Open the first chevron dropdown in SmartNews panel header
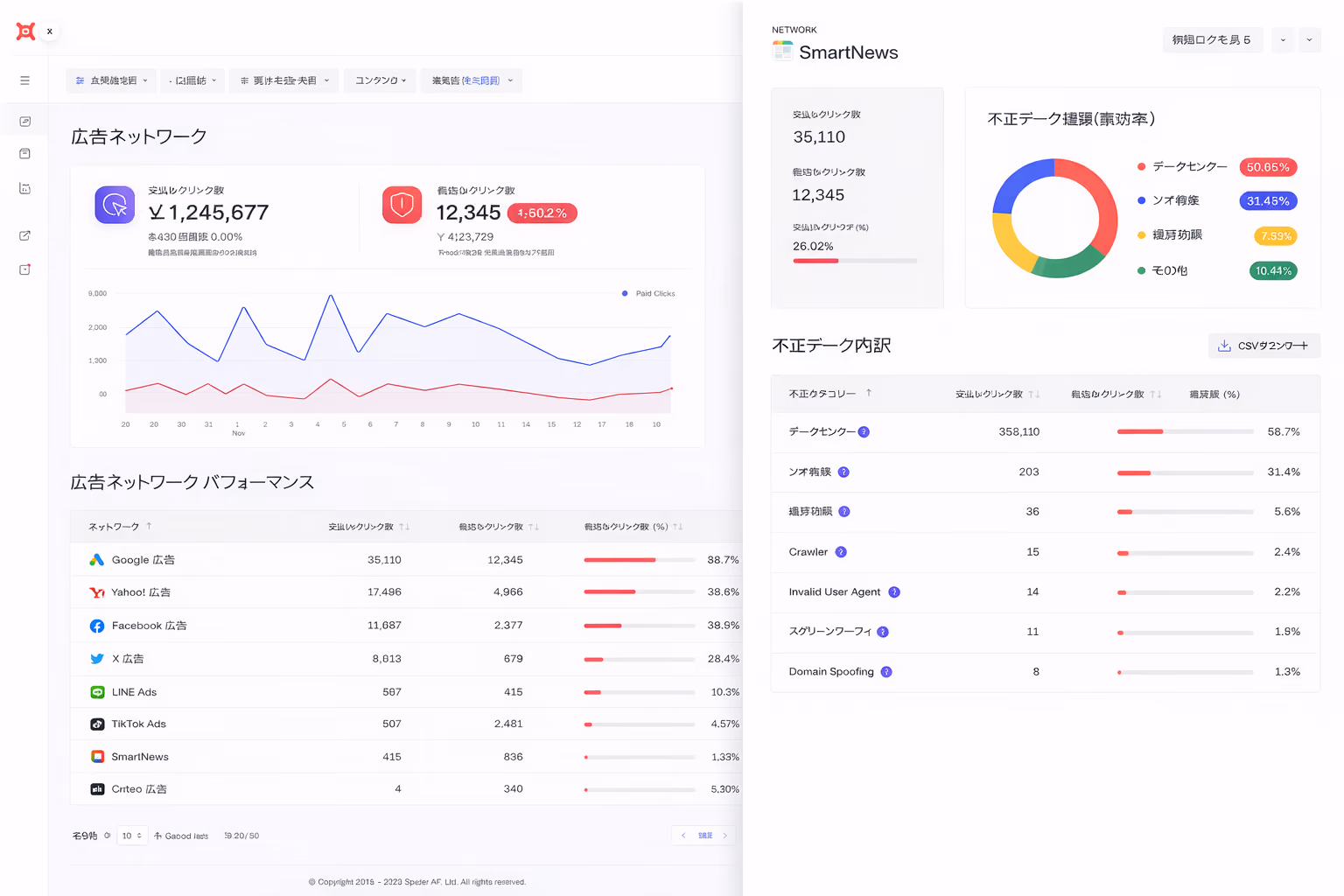1344x896 pixels. (1283, 39)
